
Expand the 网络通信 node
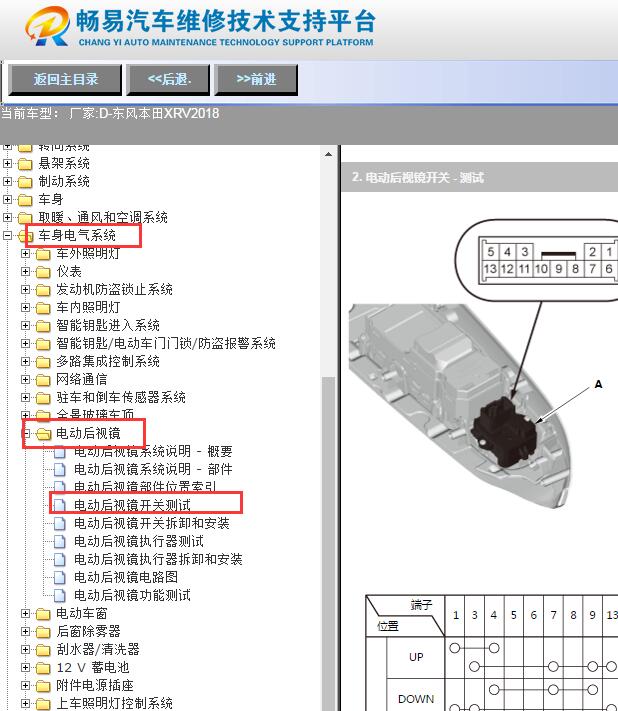[25, 380]
